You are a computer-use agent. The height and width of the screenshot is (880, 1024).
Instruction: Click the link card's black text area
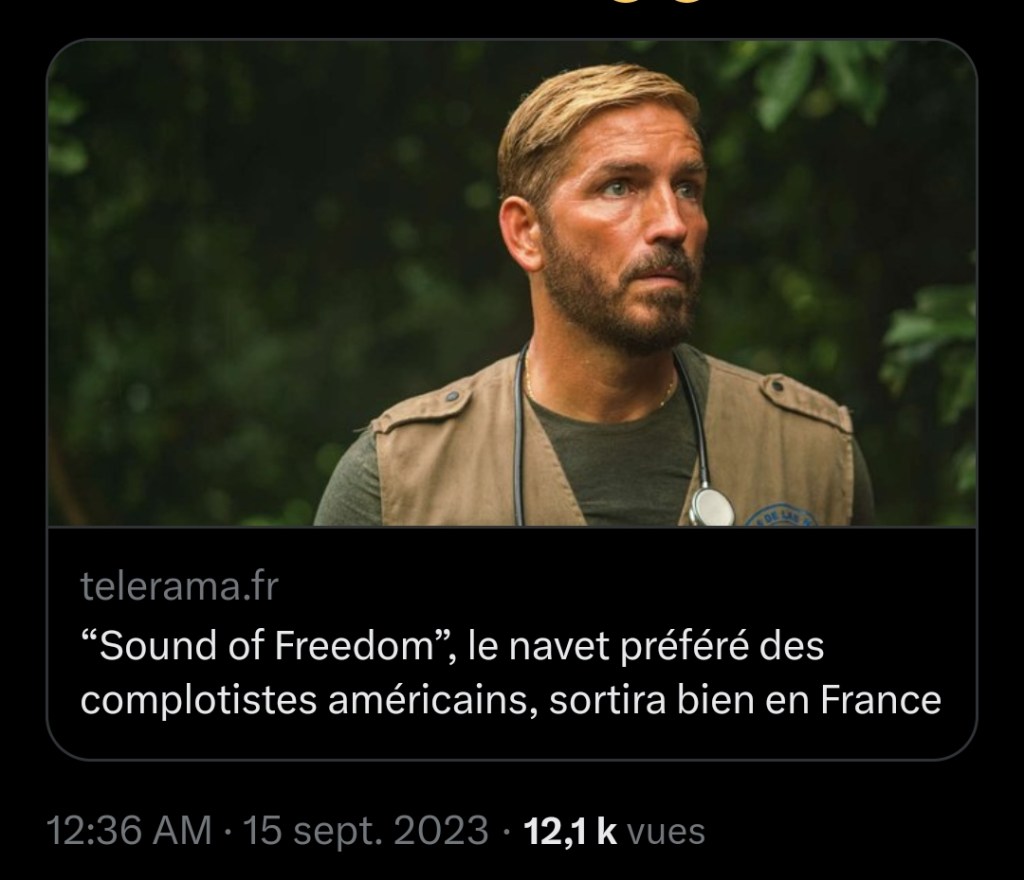point(512,643)
